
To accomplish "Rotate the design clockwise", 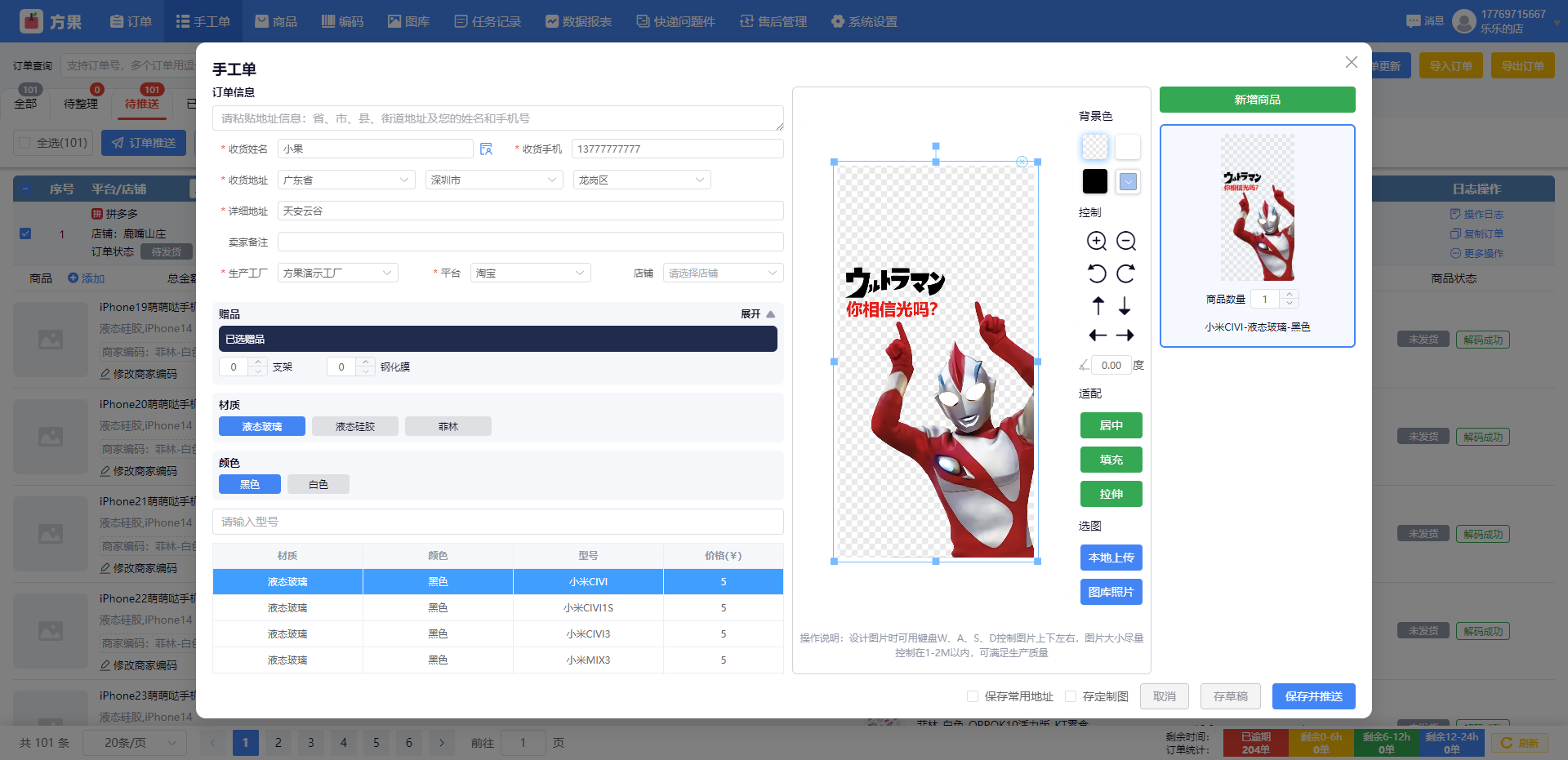I will (1126, 273).
